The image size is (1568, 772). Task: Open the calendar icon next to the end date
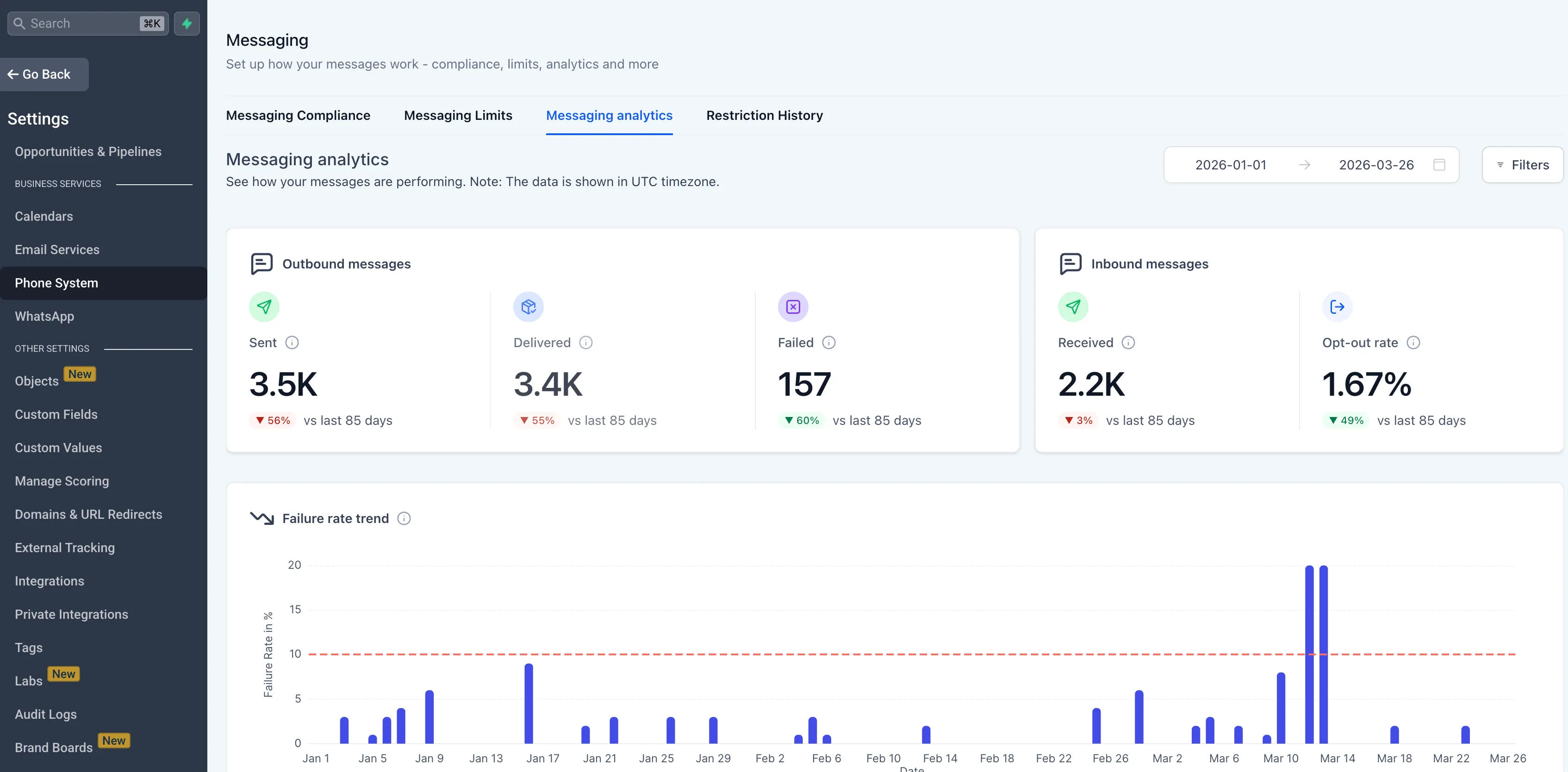point(1439,164)
